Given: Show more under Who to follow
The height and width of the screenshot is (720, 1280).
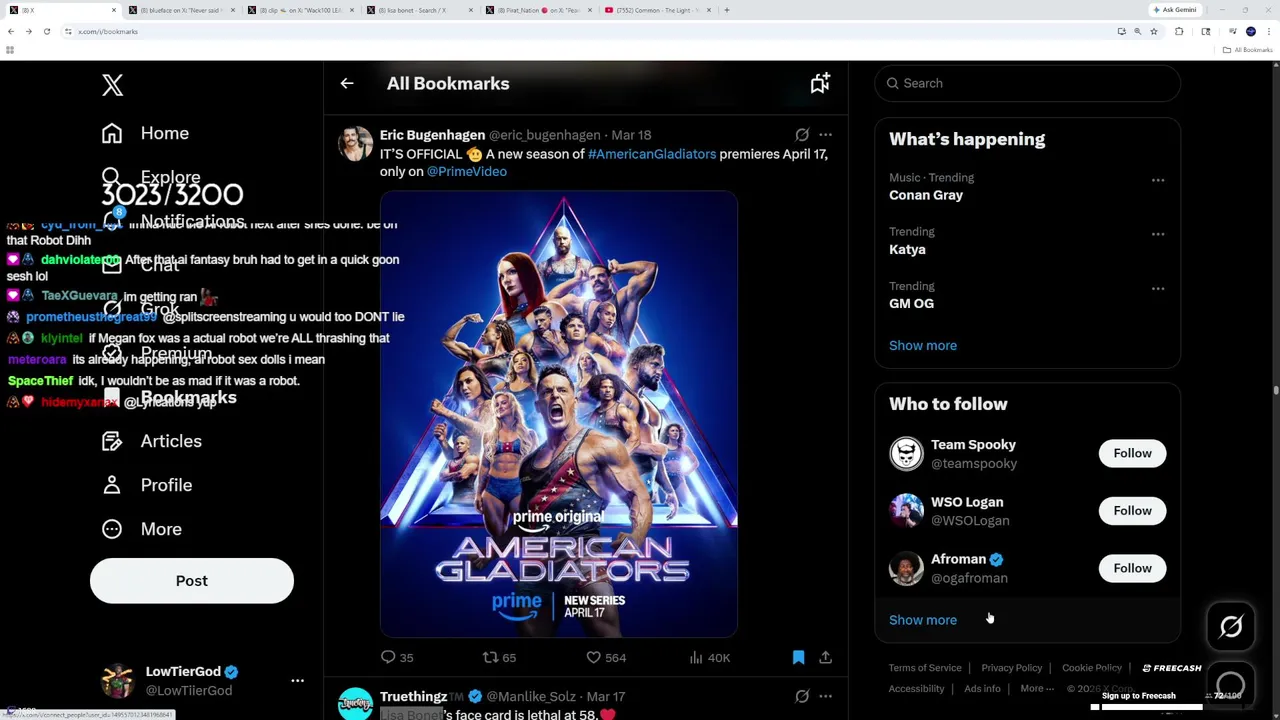Looking at the screenshot, I should [923, 620].
